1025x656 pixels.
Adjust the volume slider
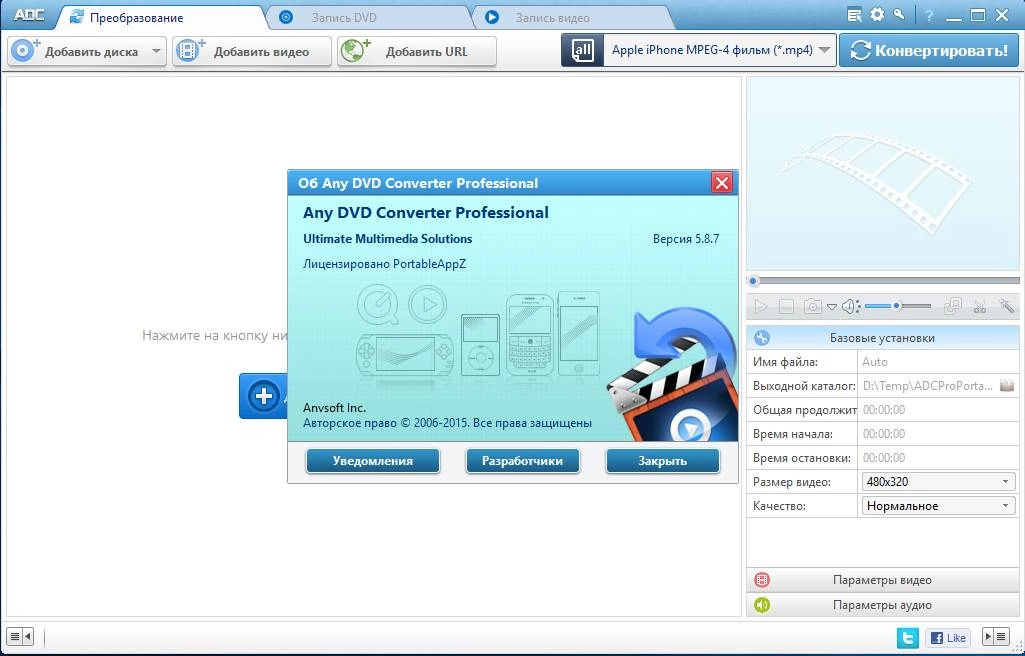coord(898,305)
